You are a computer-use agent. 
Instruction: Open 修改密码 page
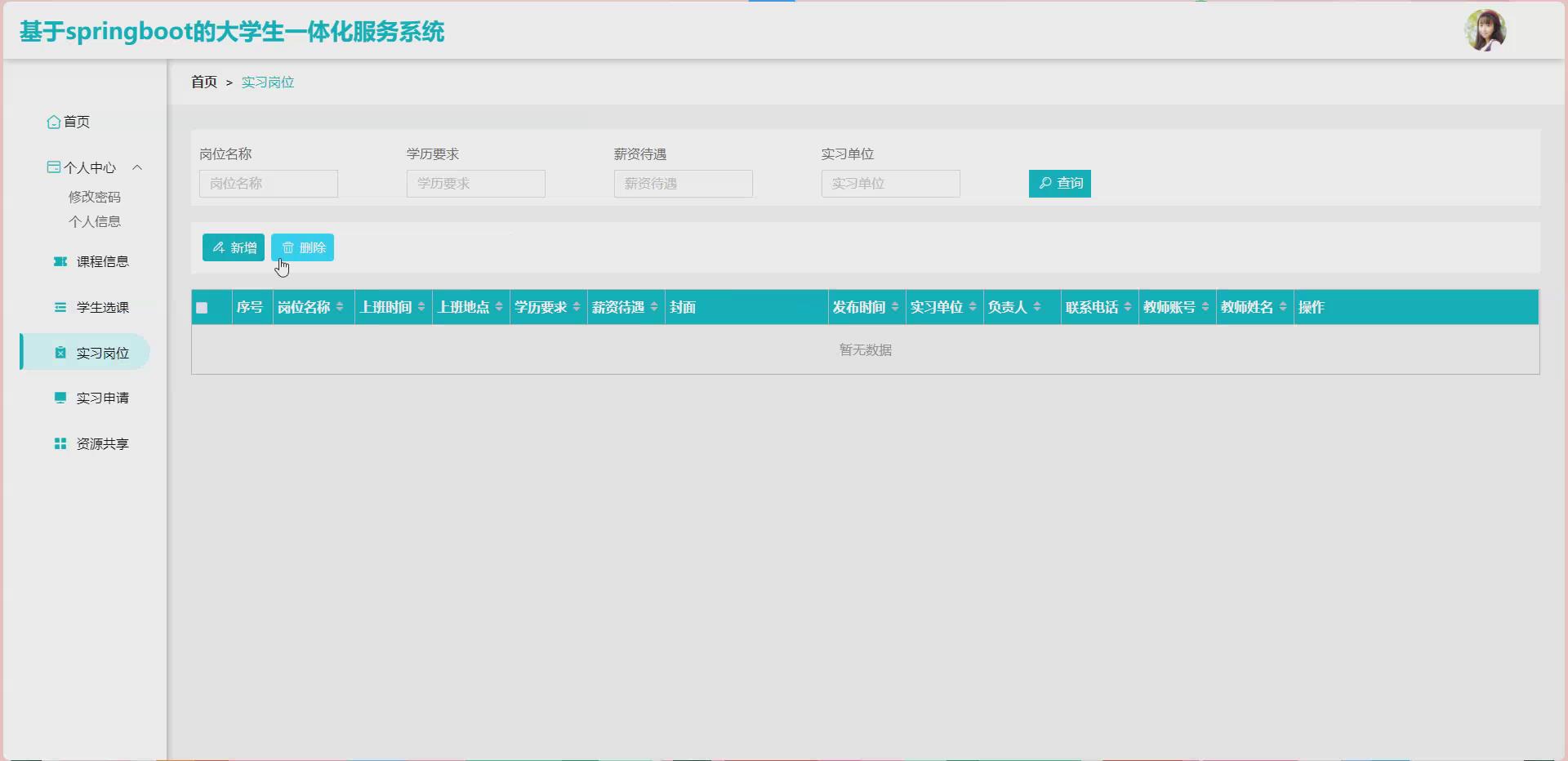[x=95, y=197]
